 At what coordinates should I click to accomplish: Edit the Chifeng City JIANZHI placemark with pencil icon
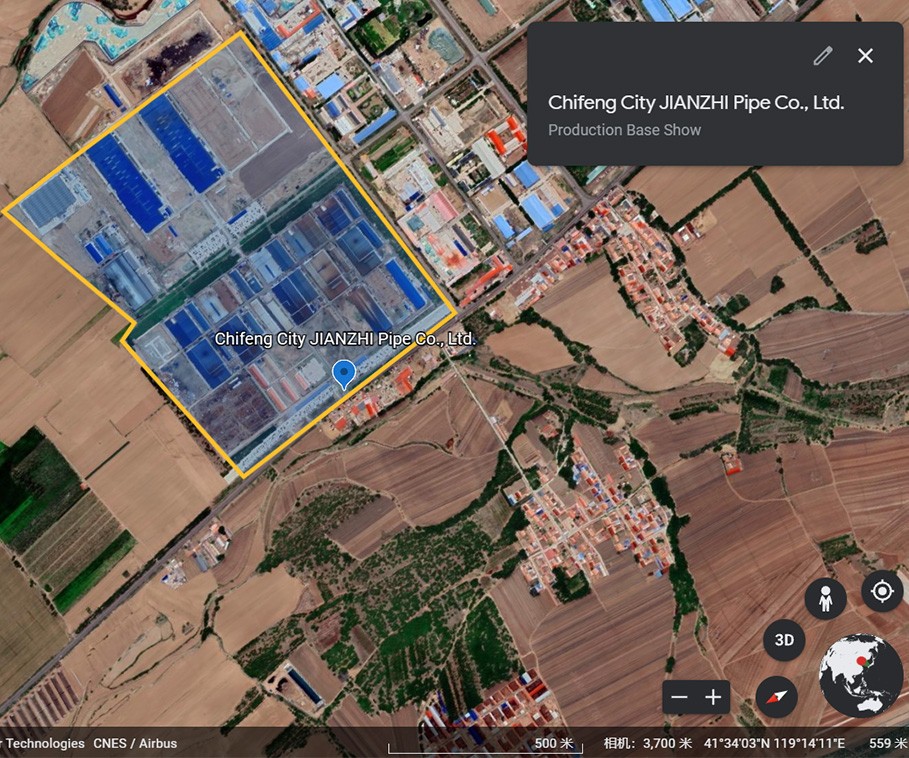click(x=823, y=56)
